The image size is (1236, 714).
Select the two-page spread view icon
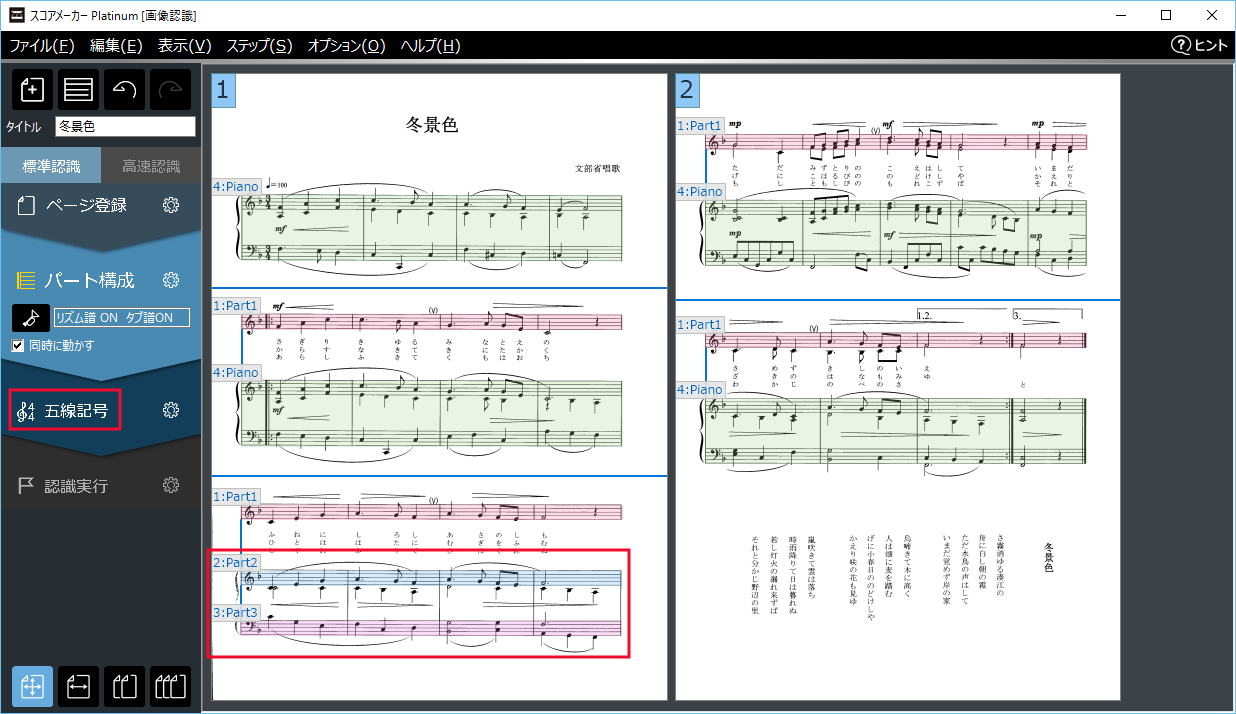click(x=124, y=687)
